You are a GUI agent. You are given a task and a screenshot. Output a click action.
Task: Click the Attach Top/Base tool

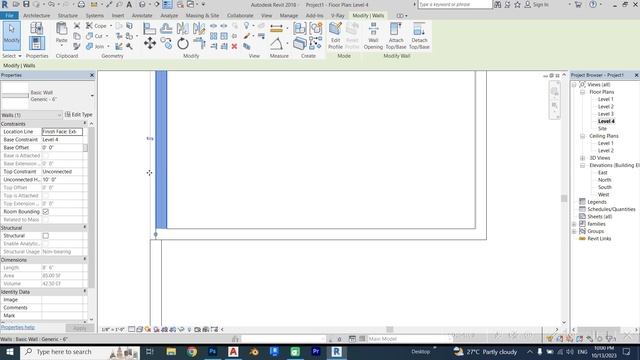coord(396,36)
